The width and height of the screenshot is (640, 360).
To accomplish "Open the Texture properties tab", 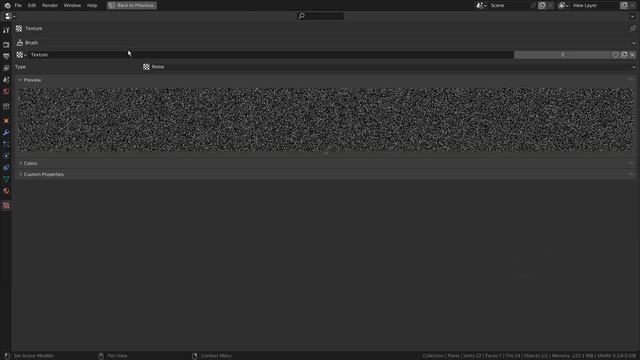I will [6, 205].
